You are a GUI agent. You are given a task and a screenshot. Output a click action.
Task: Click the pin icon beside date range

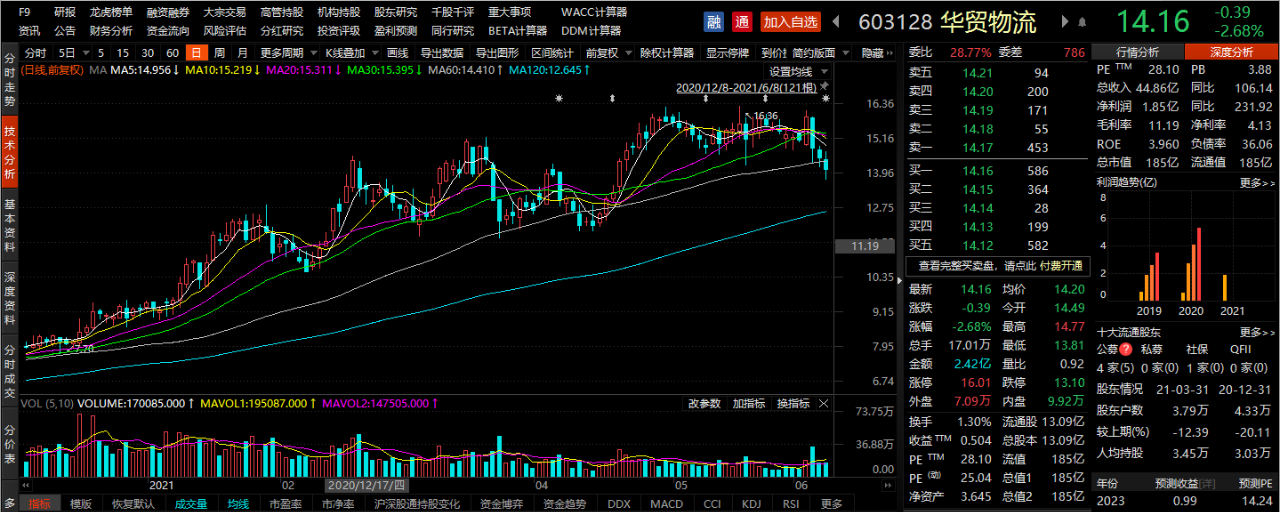point(826,87)
